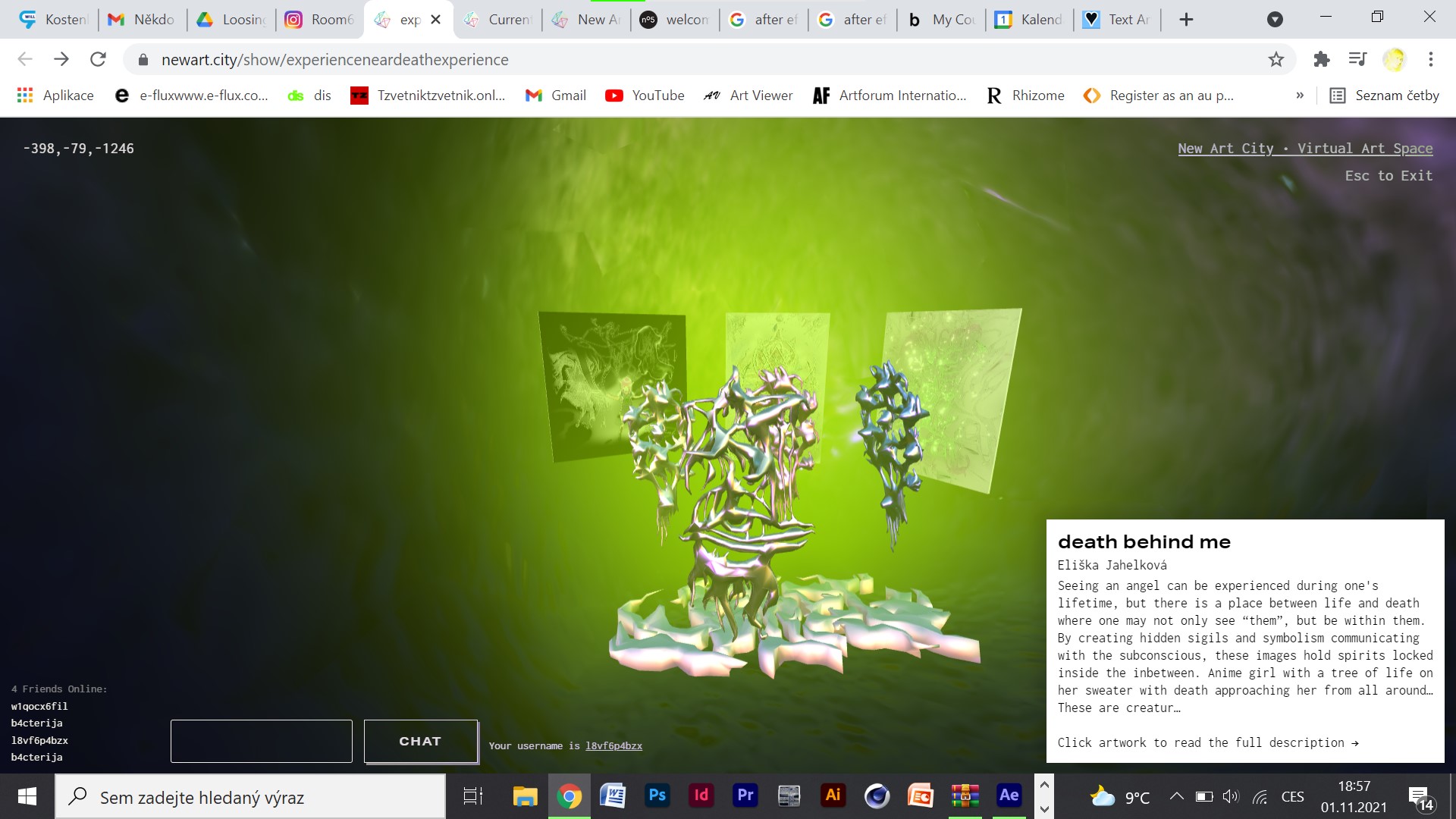This screenshot has height=819, width=1456.
Task: Close the active exp tab
Action: tap(436, 20)
